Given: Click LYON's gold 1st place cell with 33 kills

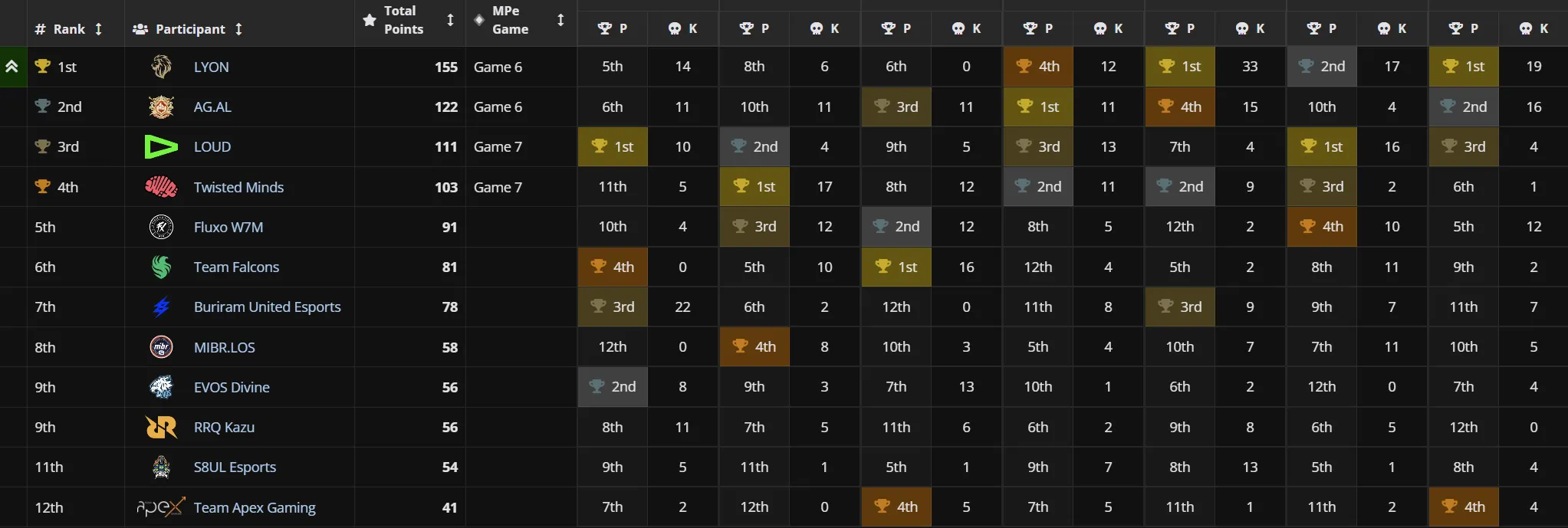Looking at the screenshot, I should [x=1180, y=67].
